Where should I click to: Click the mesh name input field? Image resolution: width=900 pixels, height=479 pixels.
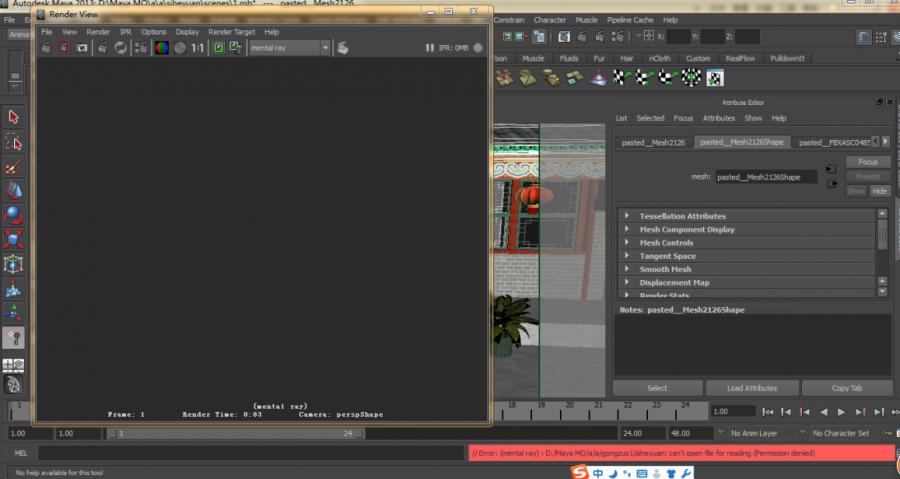click(x=766, y=177)
